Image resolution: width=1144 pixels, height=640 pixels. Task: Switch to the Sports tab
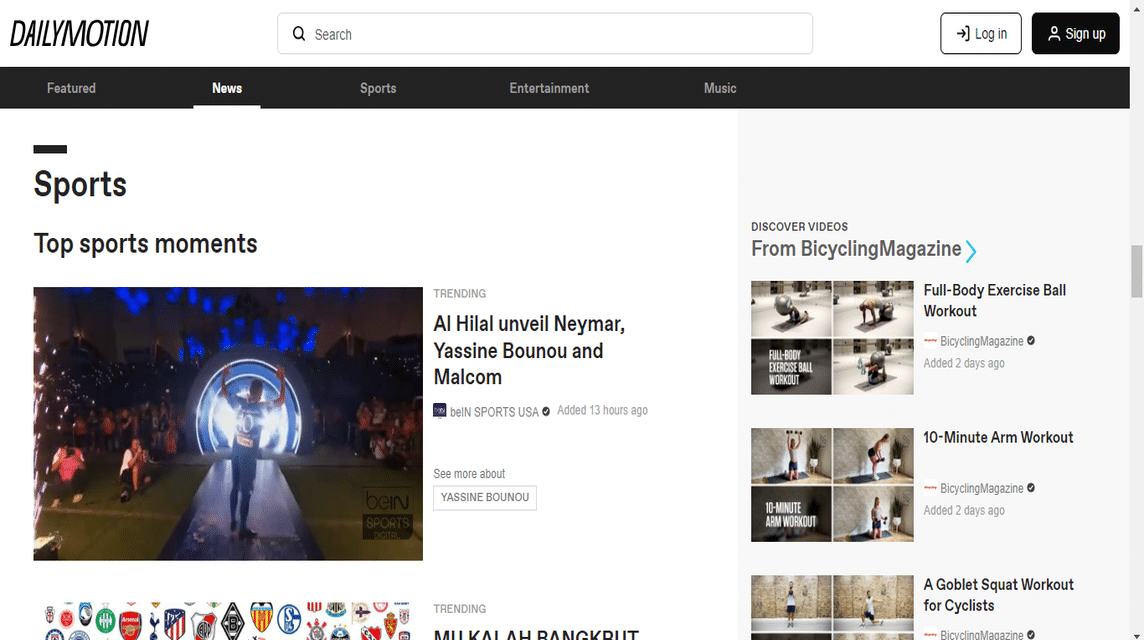point(378,88)
